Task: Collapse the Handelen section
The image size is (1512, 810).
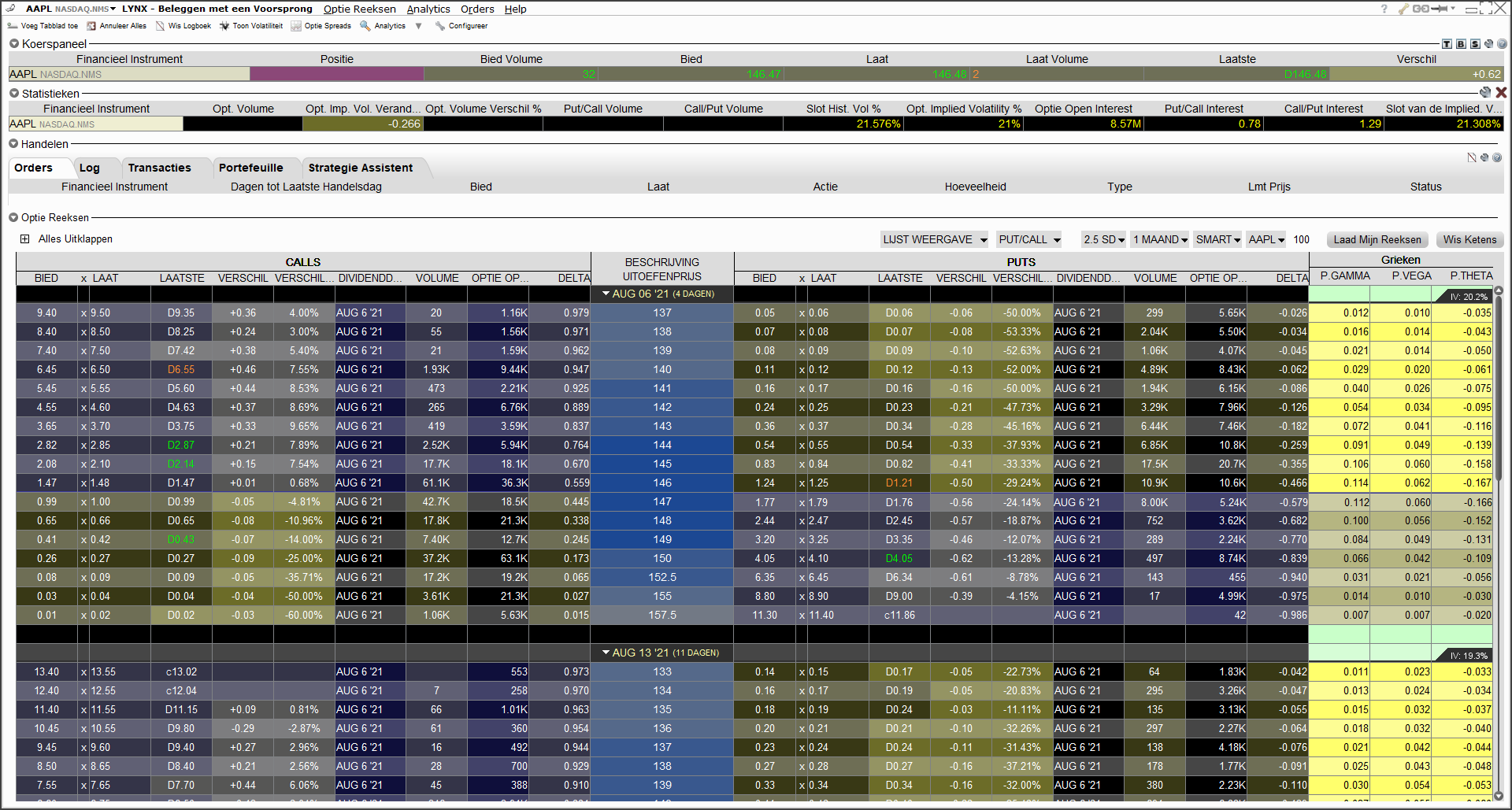Action: [x=13, y=144]
